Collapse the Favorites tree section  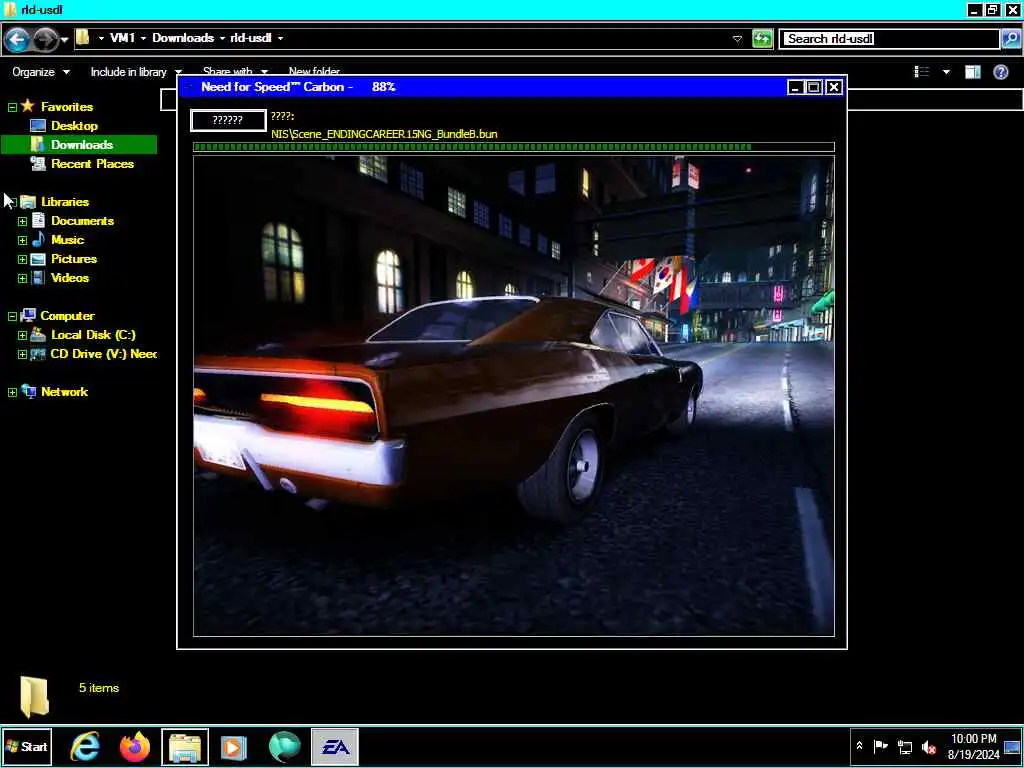coord(12,107)
